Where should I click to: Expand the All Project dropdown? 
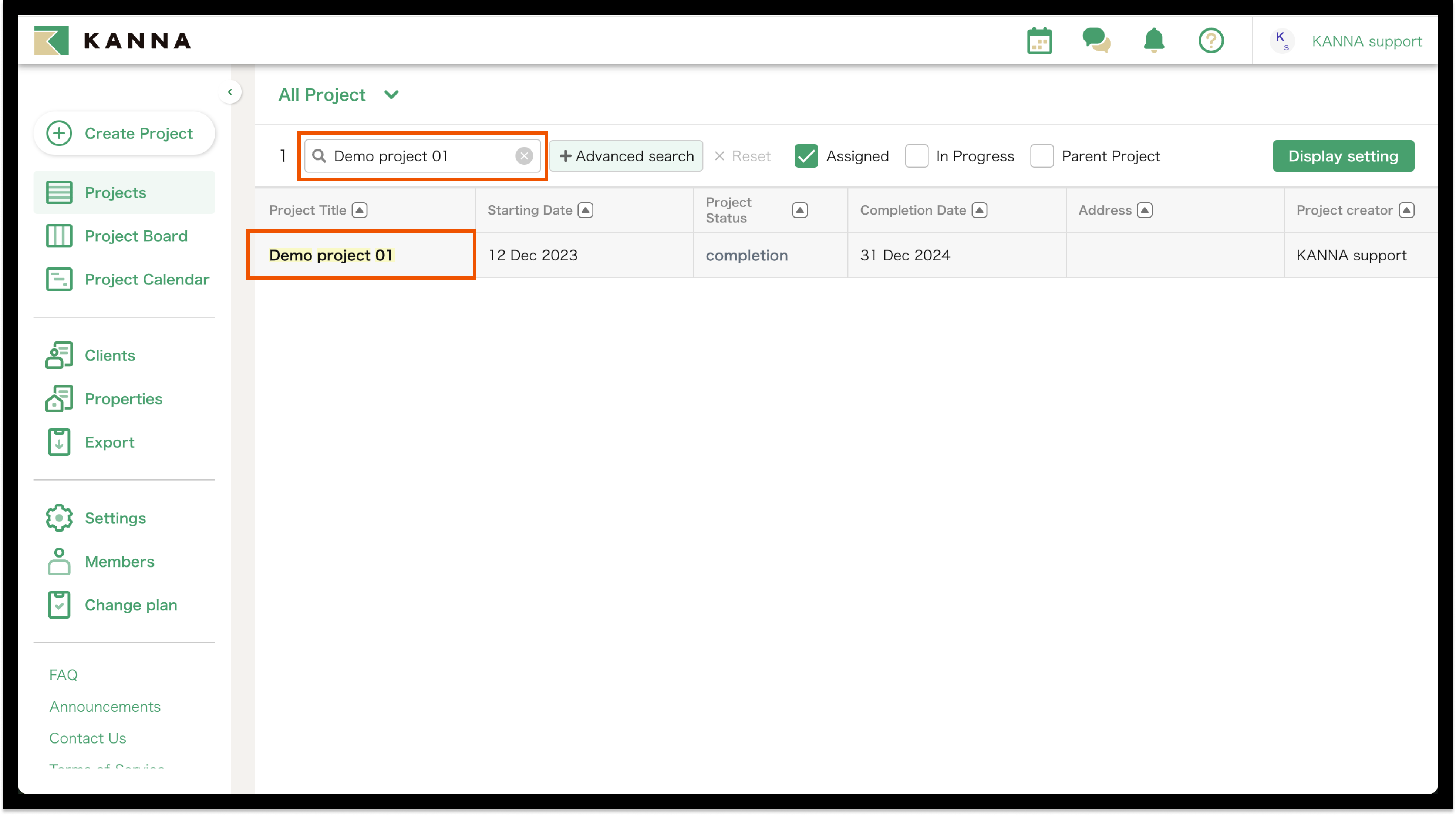(x=391, y=95)
